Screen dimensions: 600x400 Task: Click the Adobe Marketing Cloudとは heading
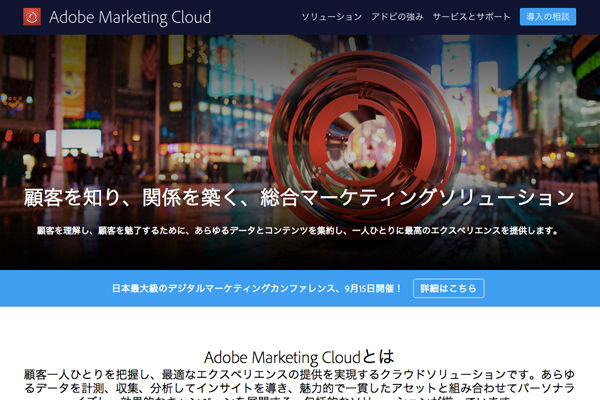299,357
